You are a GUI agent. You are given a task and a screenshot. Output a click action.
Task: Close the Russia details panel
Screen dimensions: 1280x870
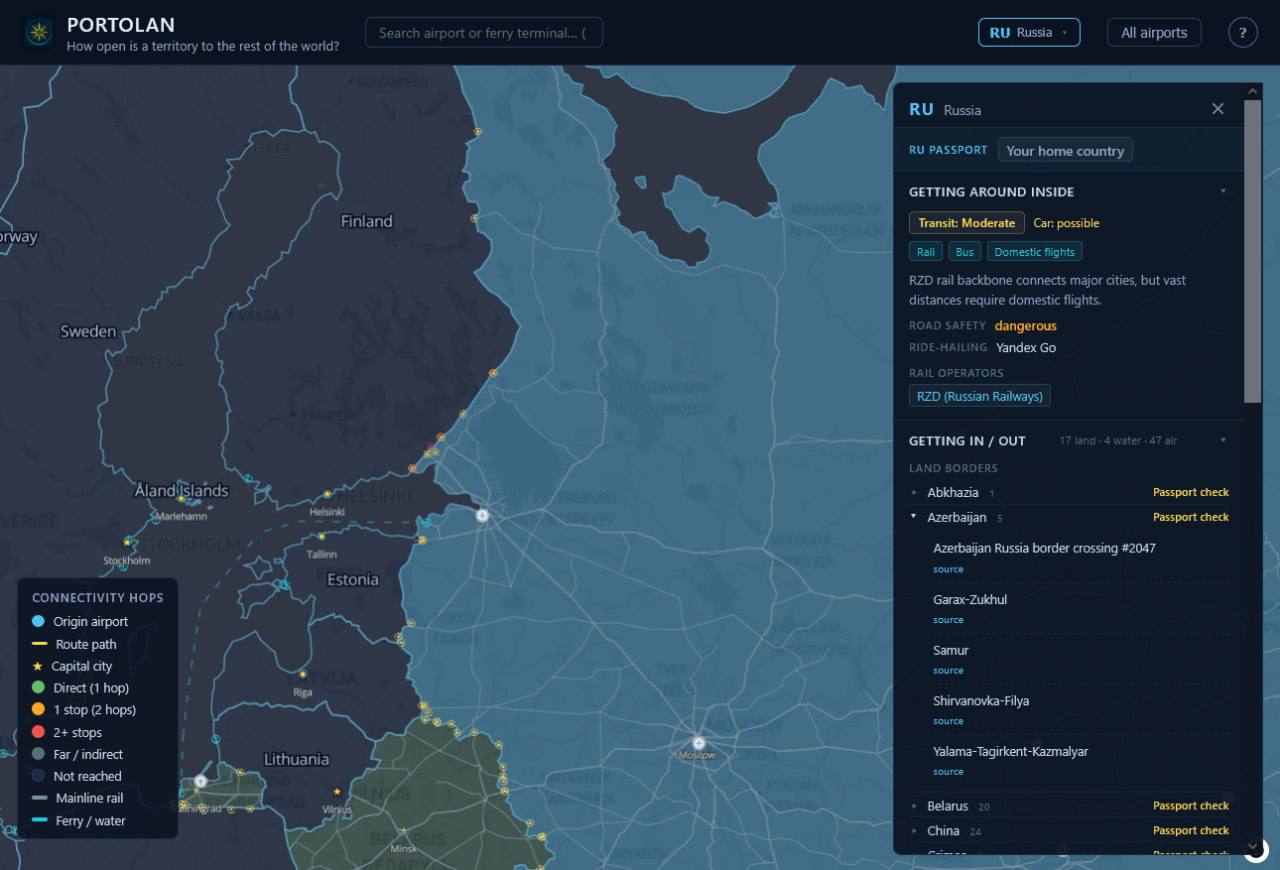1217,109
